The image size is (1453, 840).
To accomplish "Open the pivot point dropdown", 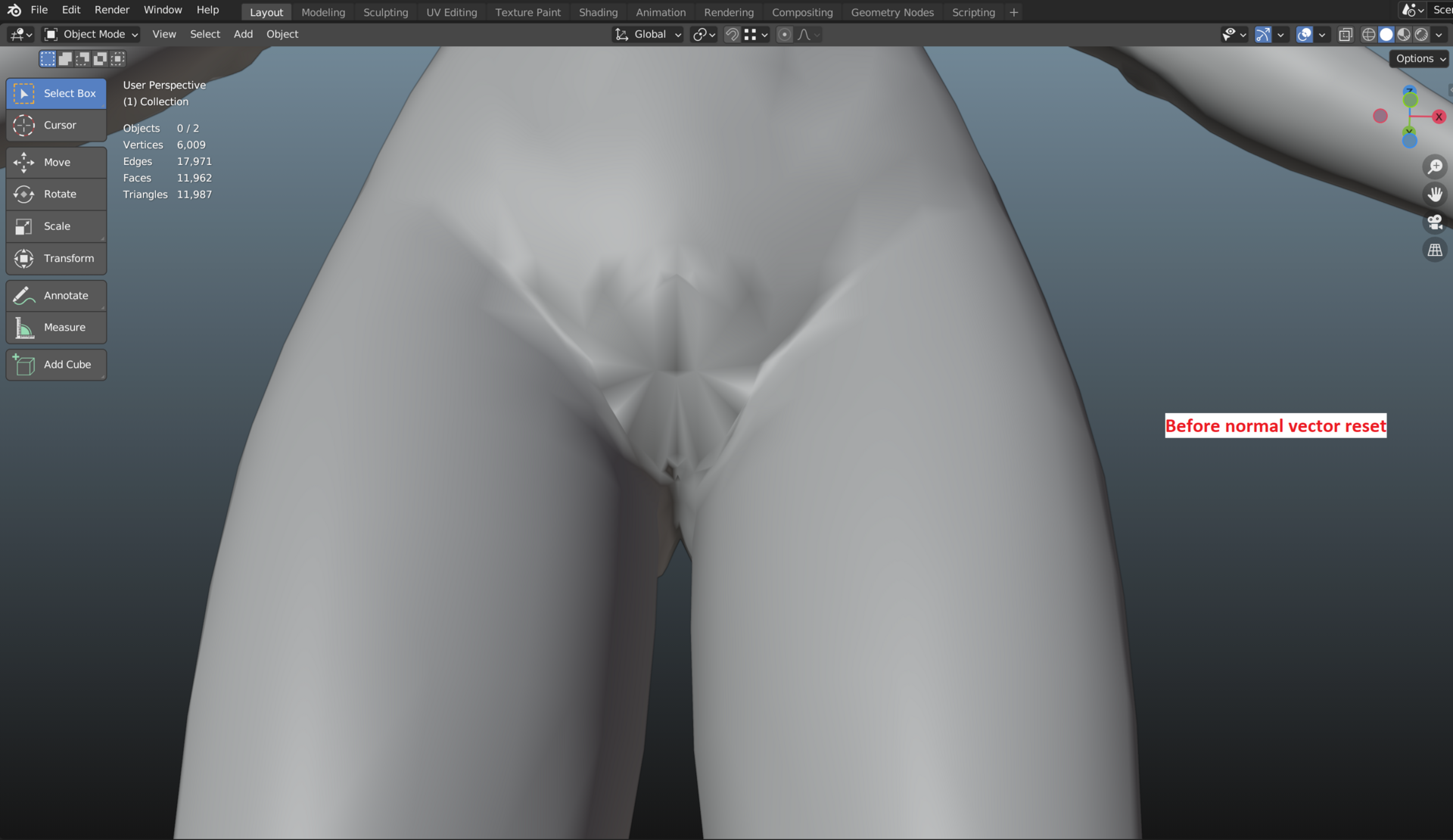I will 704,35.
